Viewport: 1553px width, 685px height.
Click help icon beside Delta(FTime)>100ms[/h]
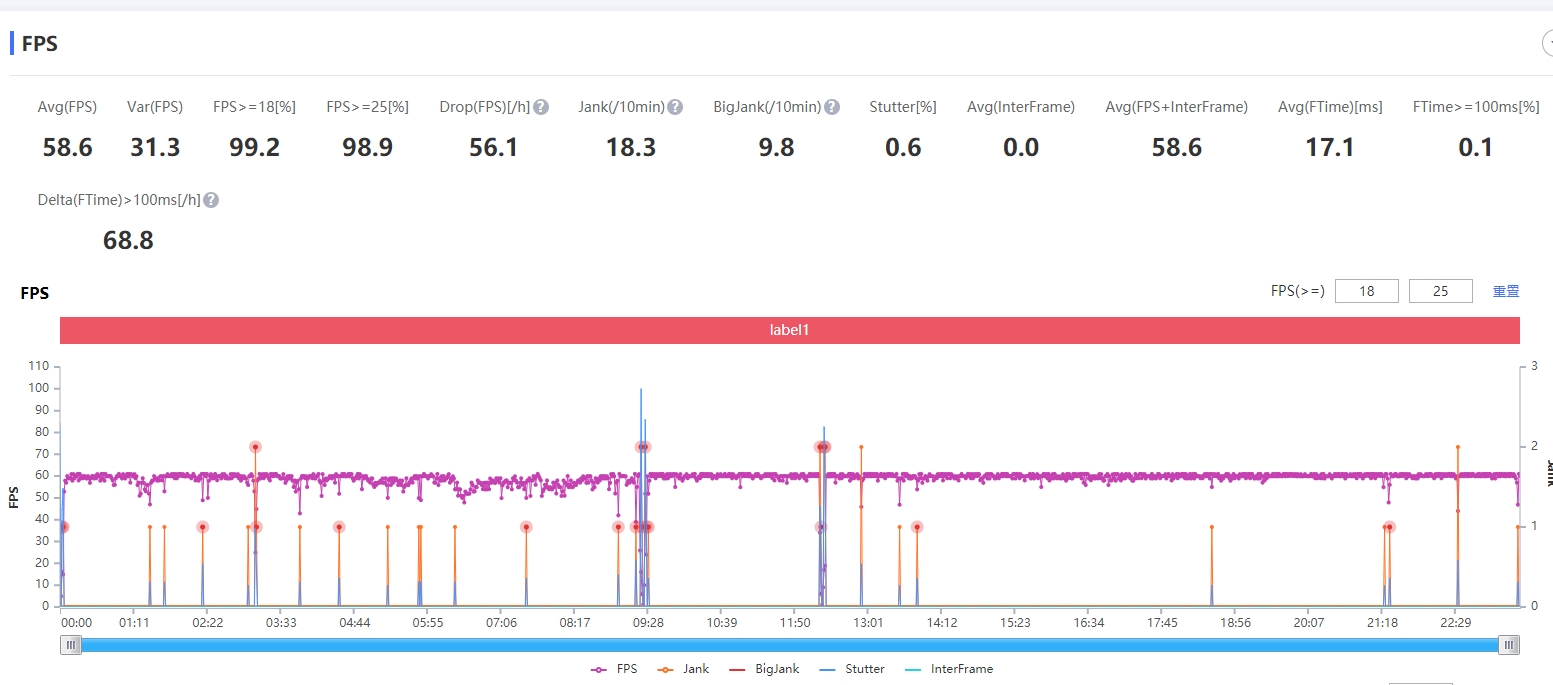click(211, 200)
